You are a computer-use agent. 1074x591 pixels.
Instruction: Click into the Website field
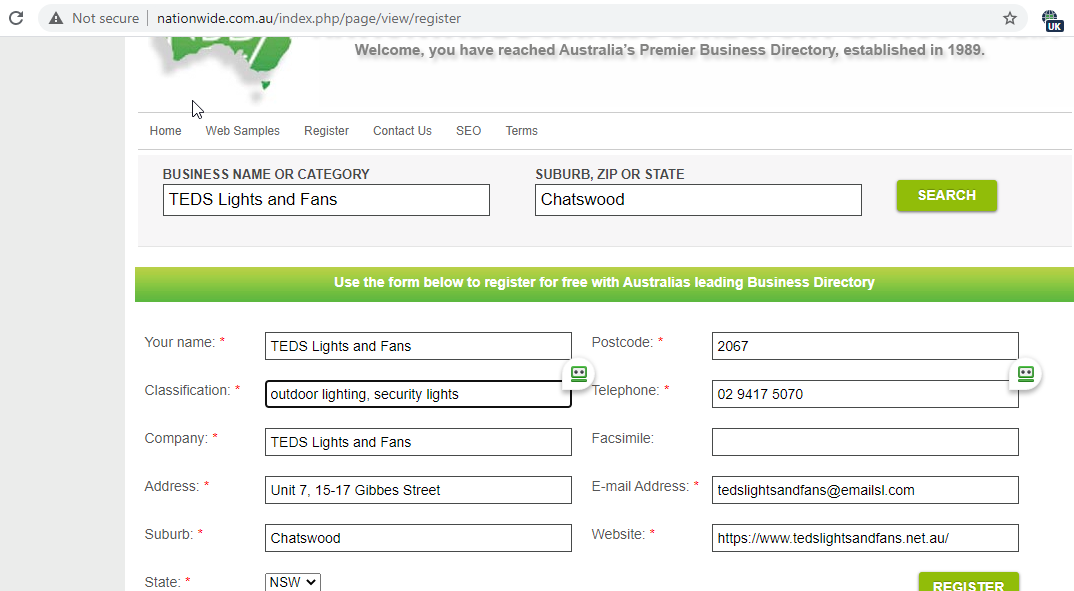tap(865, 538)
